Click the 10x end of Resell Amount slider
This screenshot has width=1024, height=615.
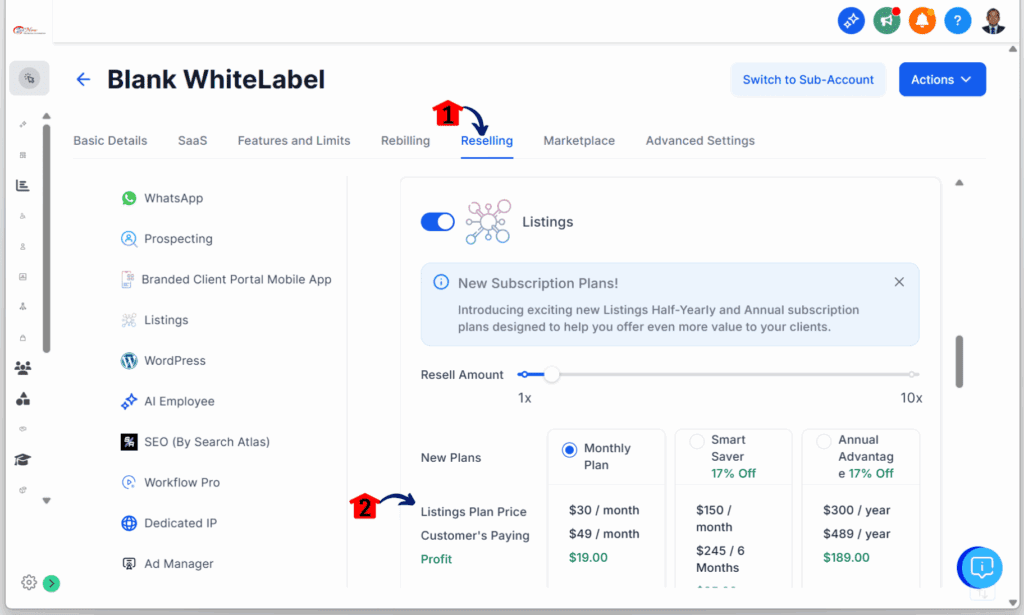(912, 375)
